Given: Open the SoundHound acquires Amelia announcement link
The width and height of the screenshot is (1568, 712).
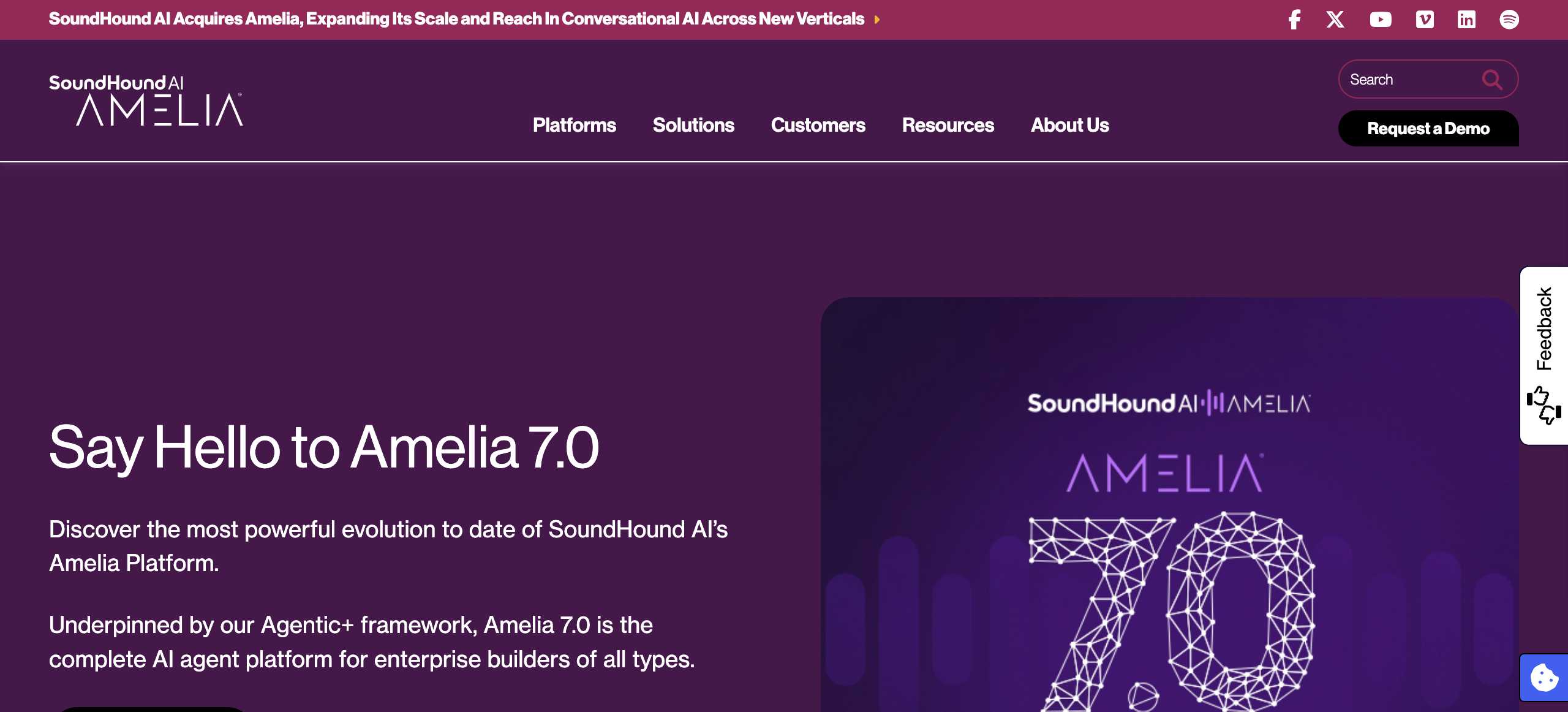Looking at the screenshot, I should pyautogui.click(x=456, y=19).
